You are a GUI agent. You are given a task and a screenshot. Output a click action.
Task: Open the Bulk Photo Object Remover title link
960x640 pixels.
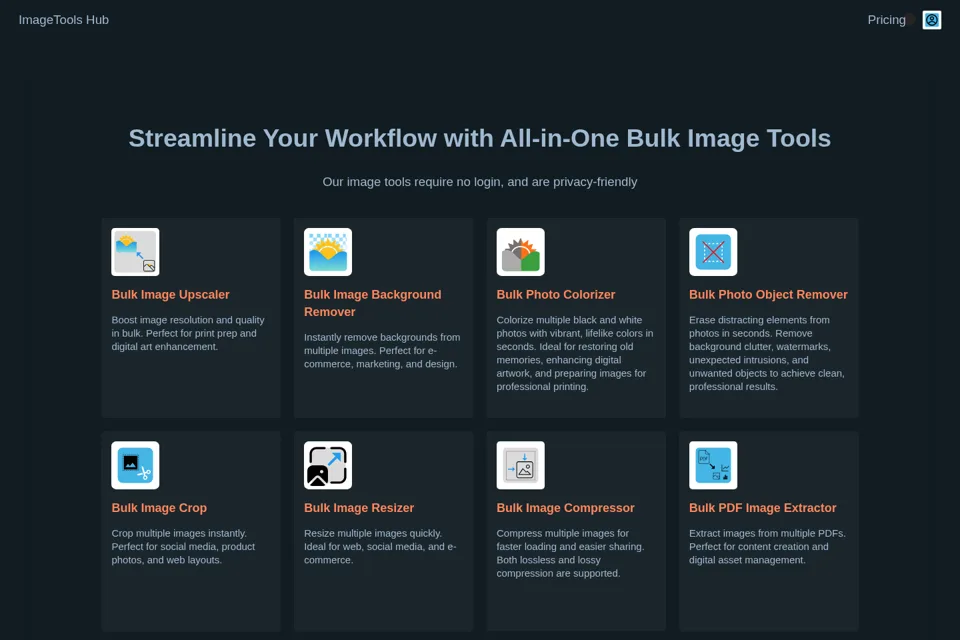pyautogui.click(x=768, y=295)
